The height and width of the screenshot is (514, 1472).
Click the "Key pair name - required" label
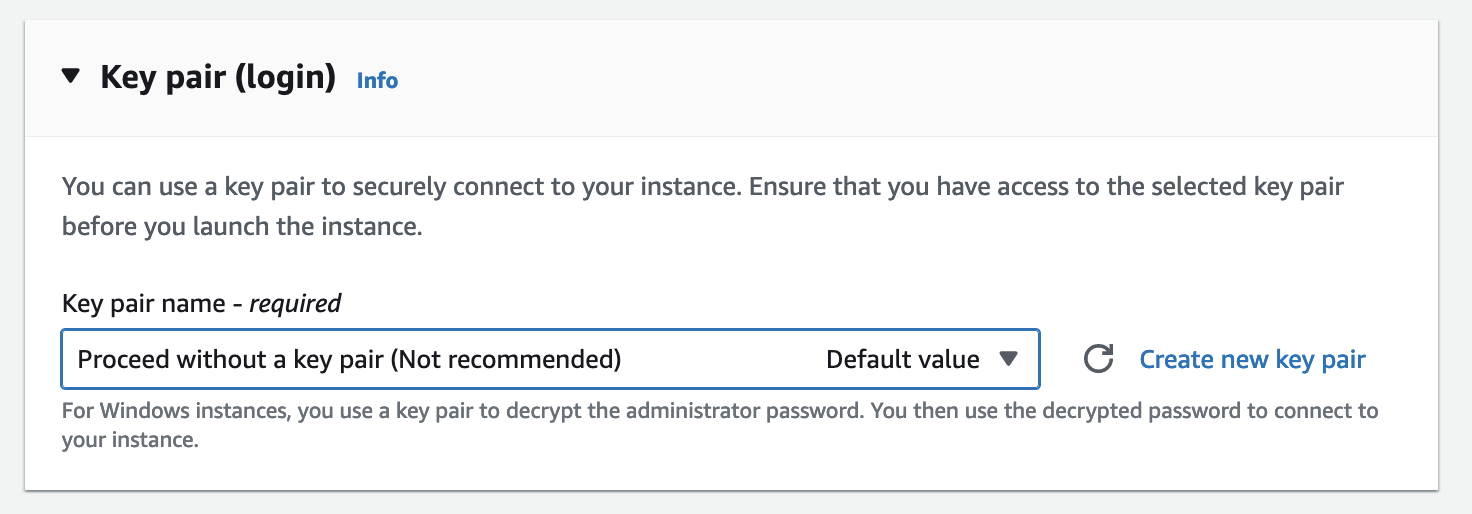201,303
